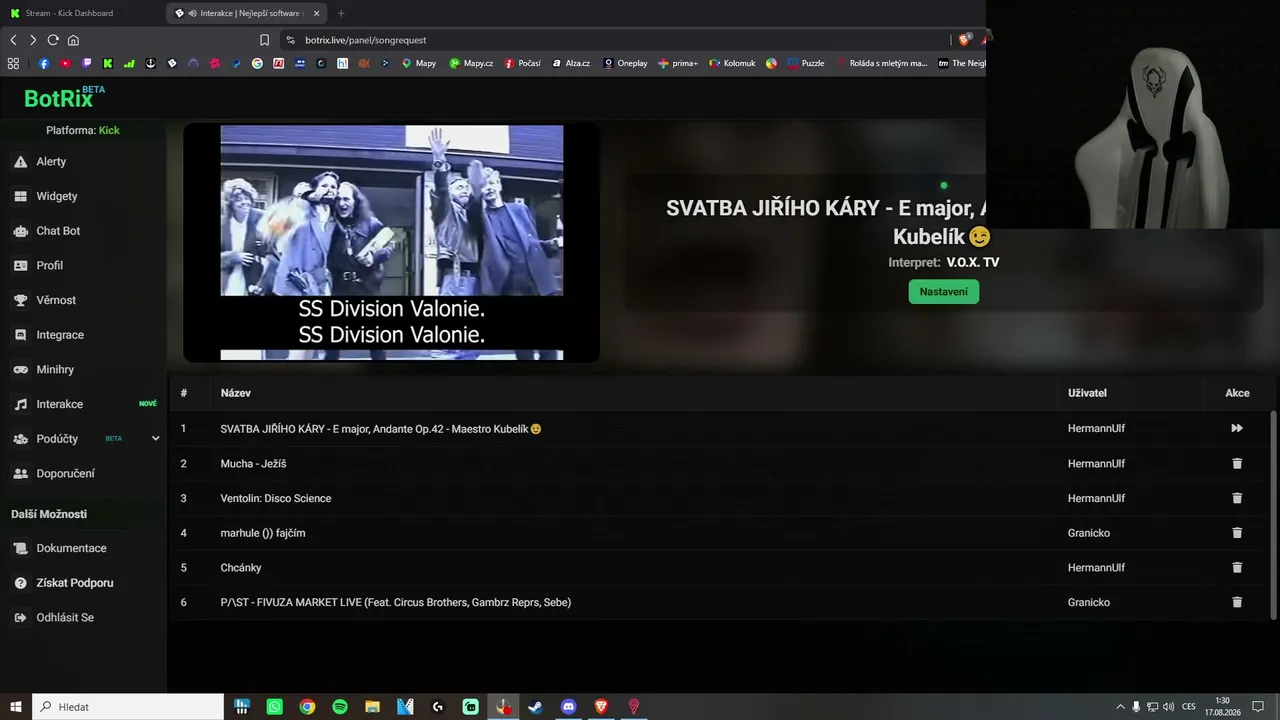Open the volume control in system tray
This screenshot has height=720, width=1280.
[1168, 707]
